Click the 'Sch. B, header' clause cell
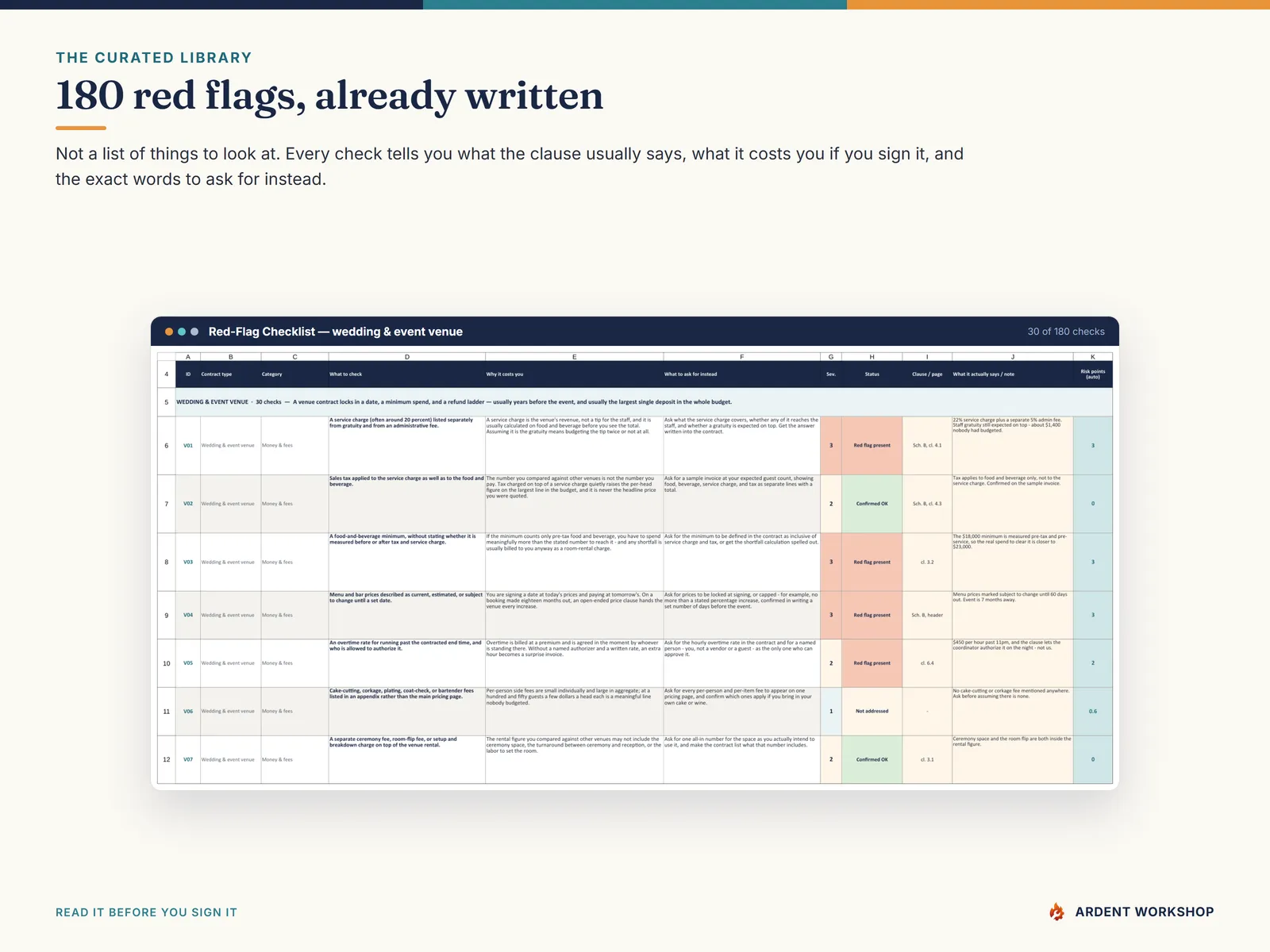This screenshot has width=1270, height=952. 927,615
